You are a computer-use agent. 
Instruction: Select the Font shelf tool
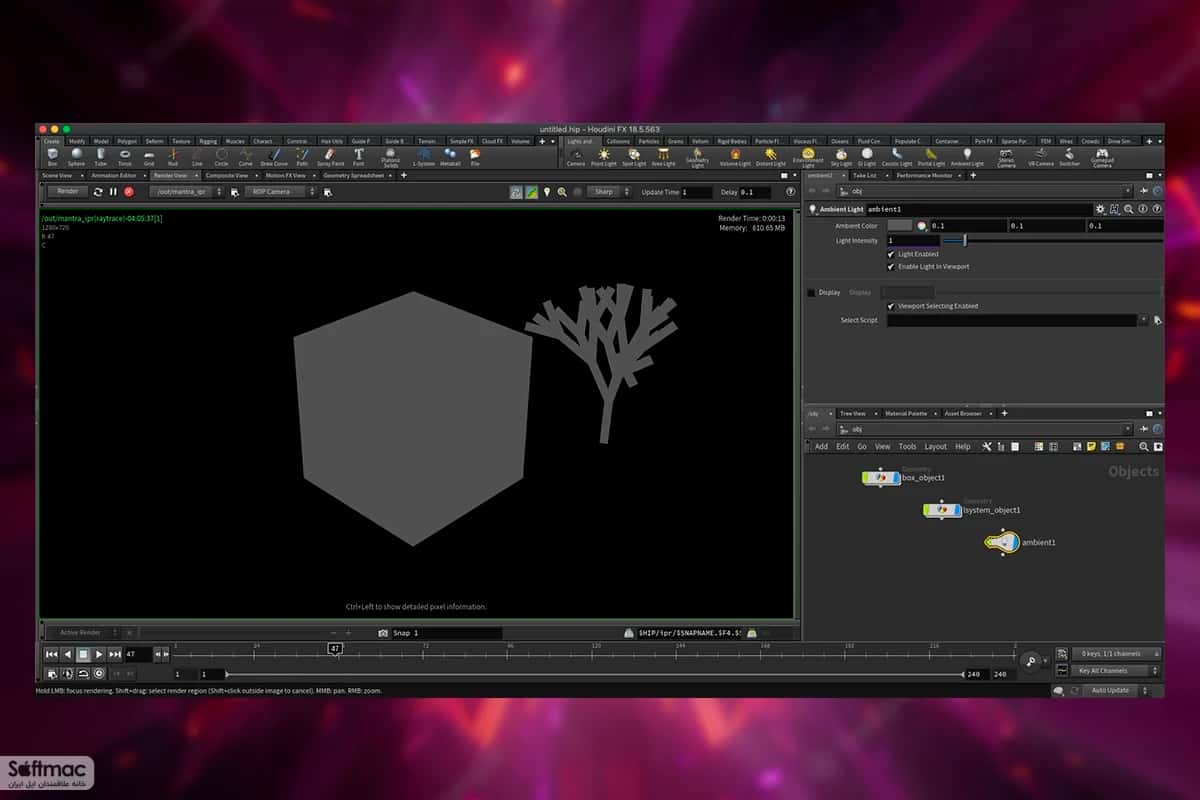tap(358, 157)
